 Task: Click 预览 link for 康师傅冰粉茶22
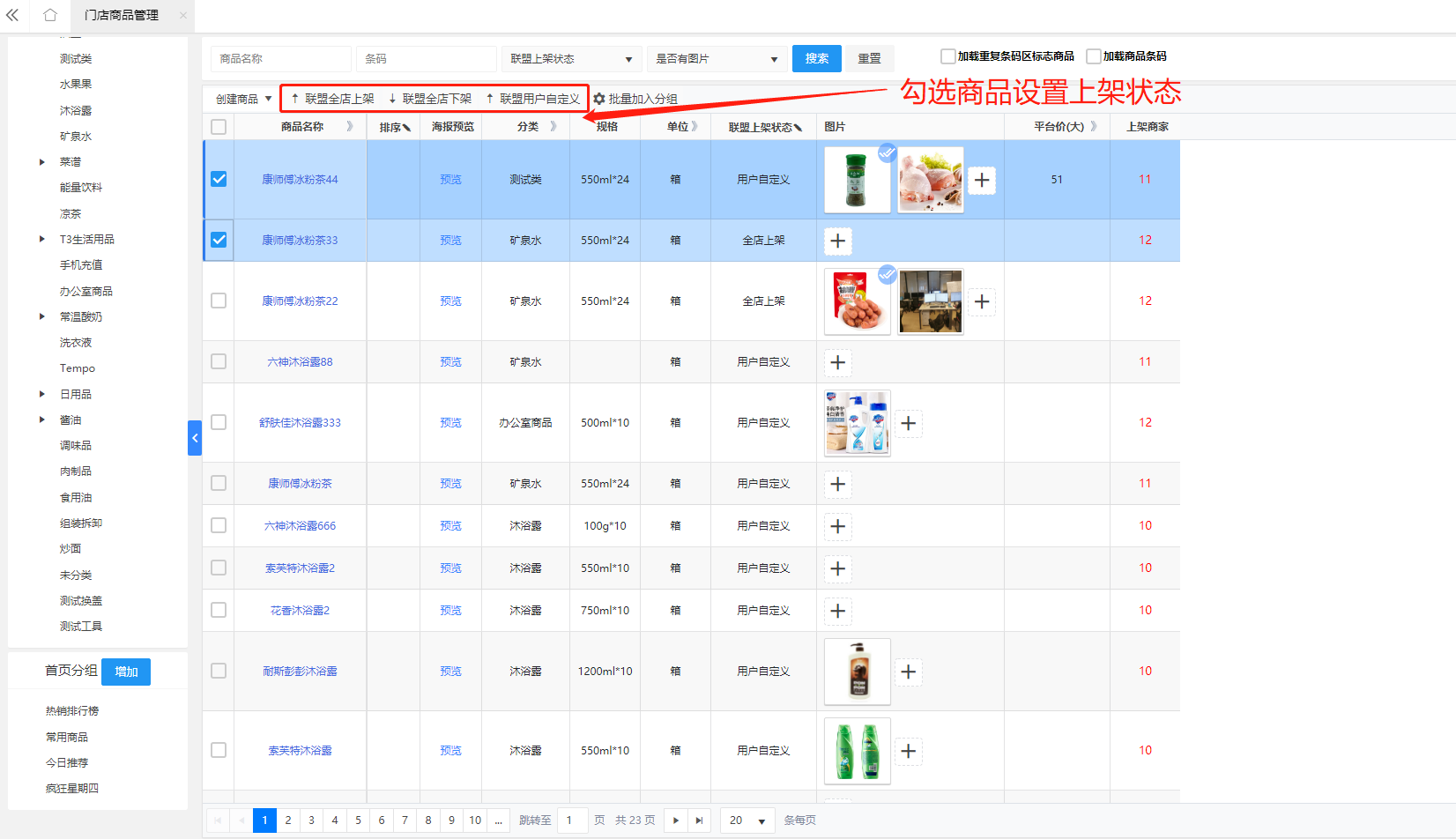[x=450, y=301]
